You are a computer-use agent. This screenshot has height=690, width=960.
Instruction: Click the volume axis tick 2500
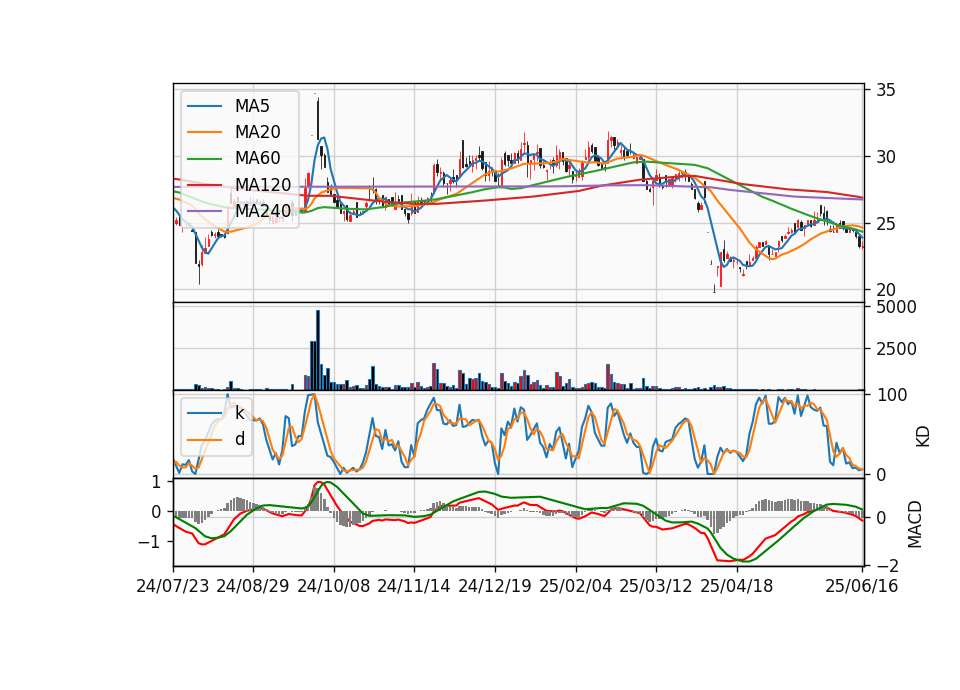point(896,349)
